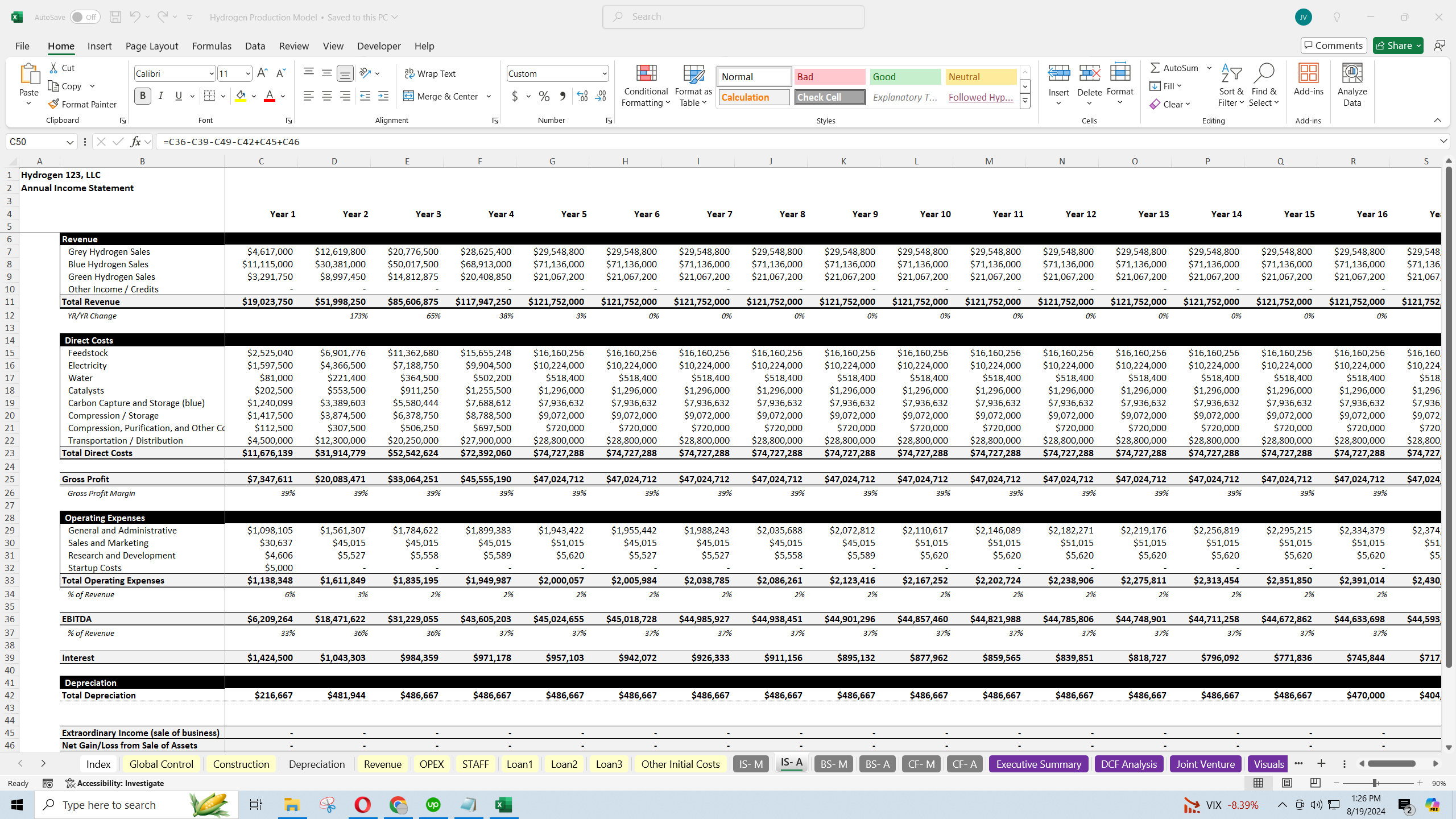Expand the Name Box dropdown arrow
The height and width of the screenshot is (819, 1456).
70,142
